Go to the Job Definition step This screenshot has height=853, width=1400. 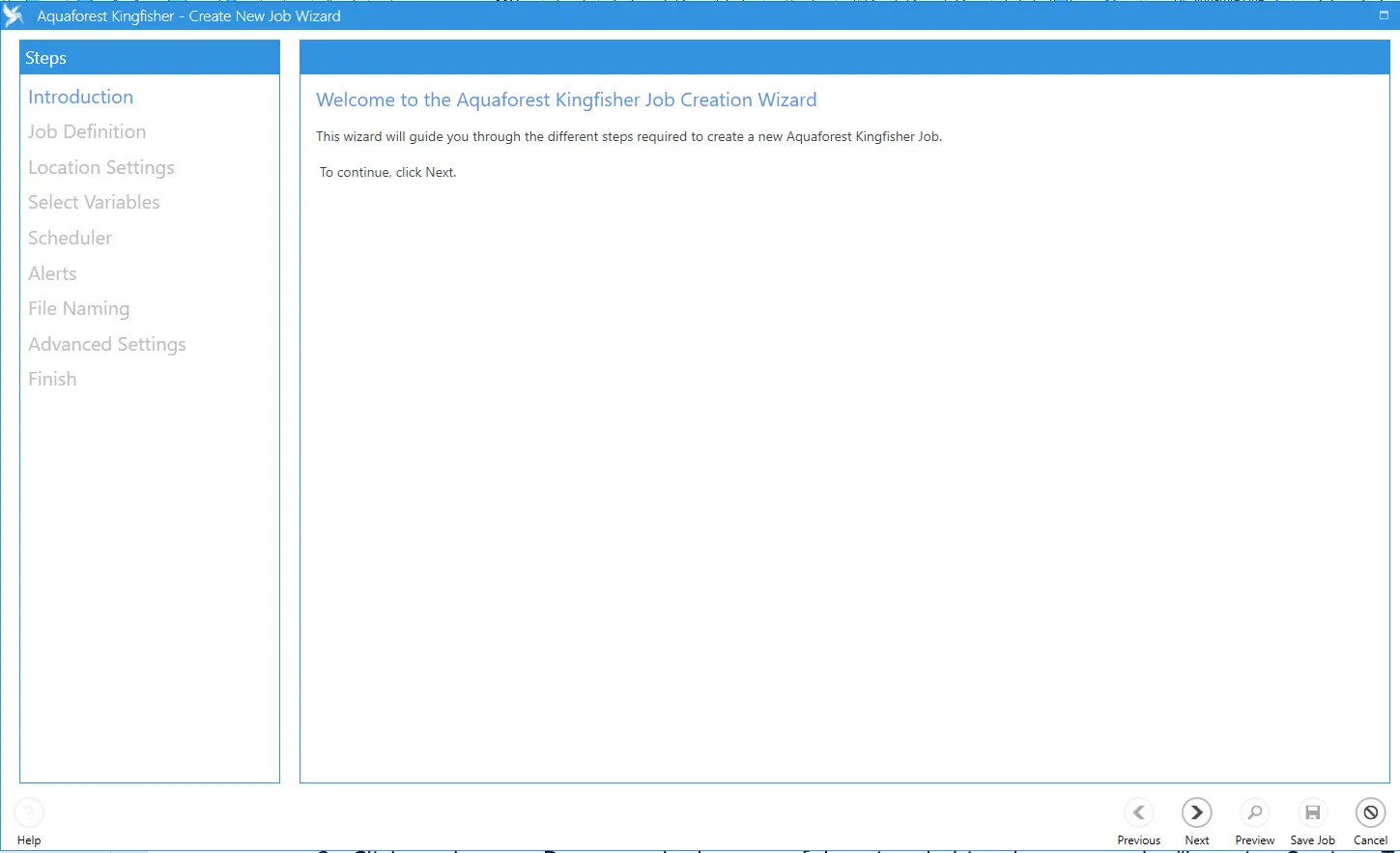click(87, 132)
